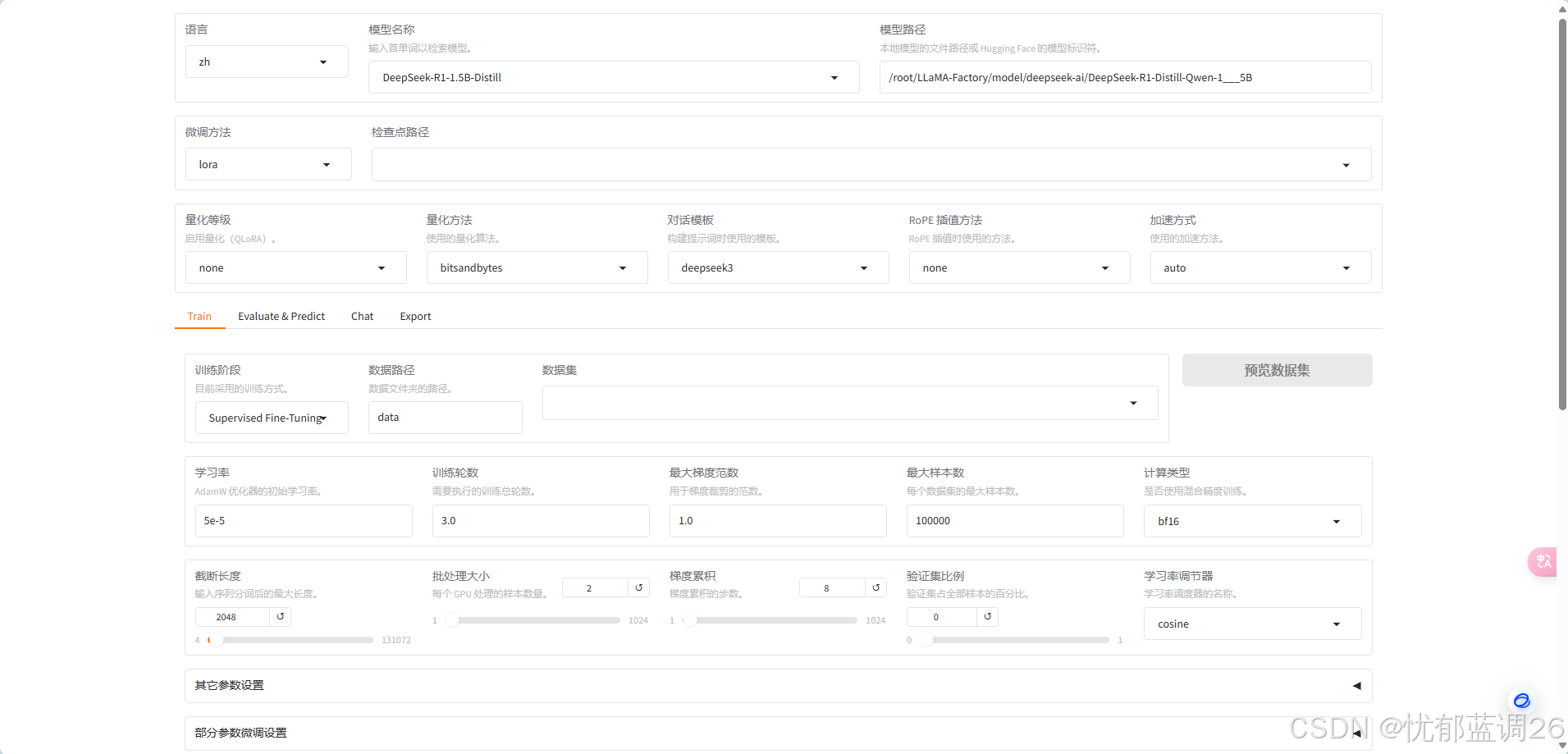
Task: Expand the 部分参数微调设置 section
Action: [778, 733]
